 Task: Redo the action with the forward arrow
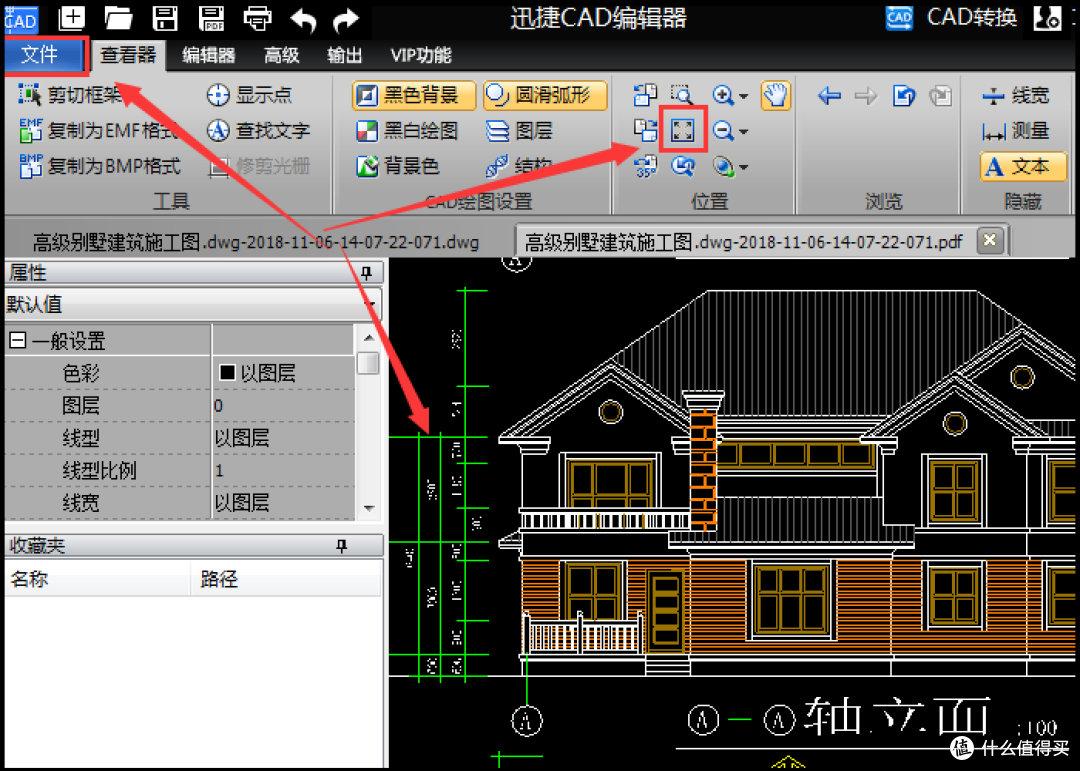346,19
